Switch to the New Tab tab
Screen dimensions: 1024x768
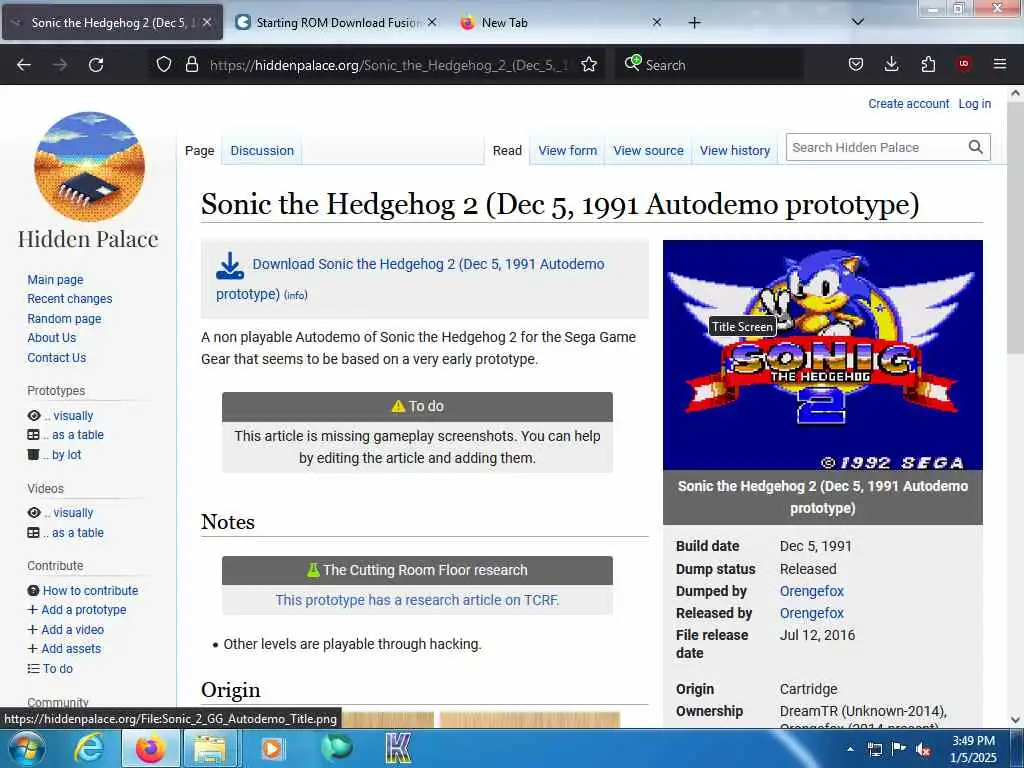pyautogui.click(x=562, y=23)
